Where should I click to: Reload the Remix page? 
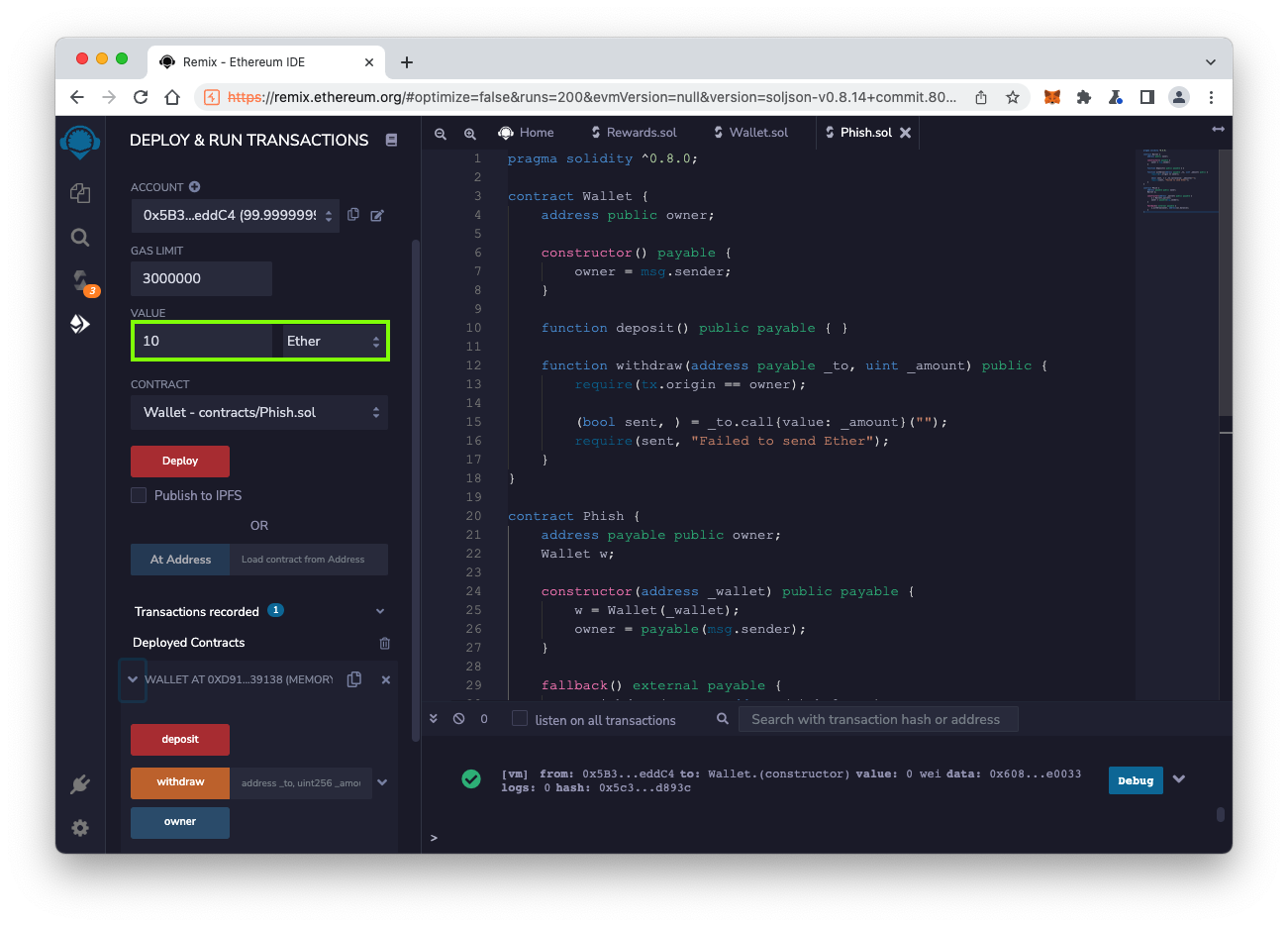141,97
